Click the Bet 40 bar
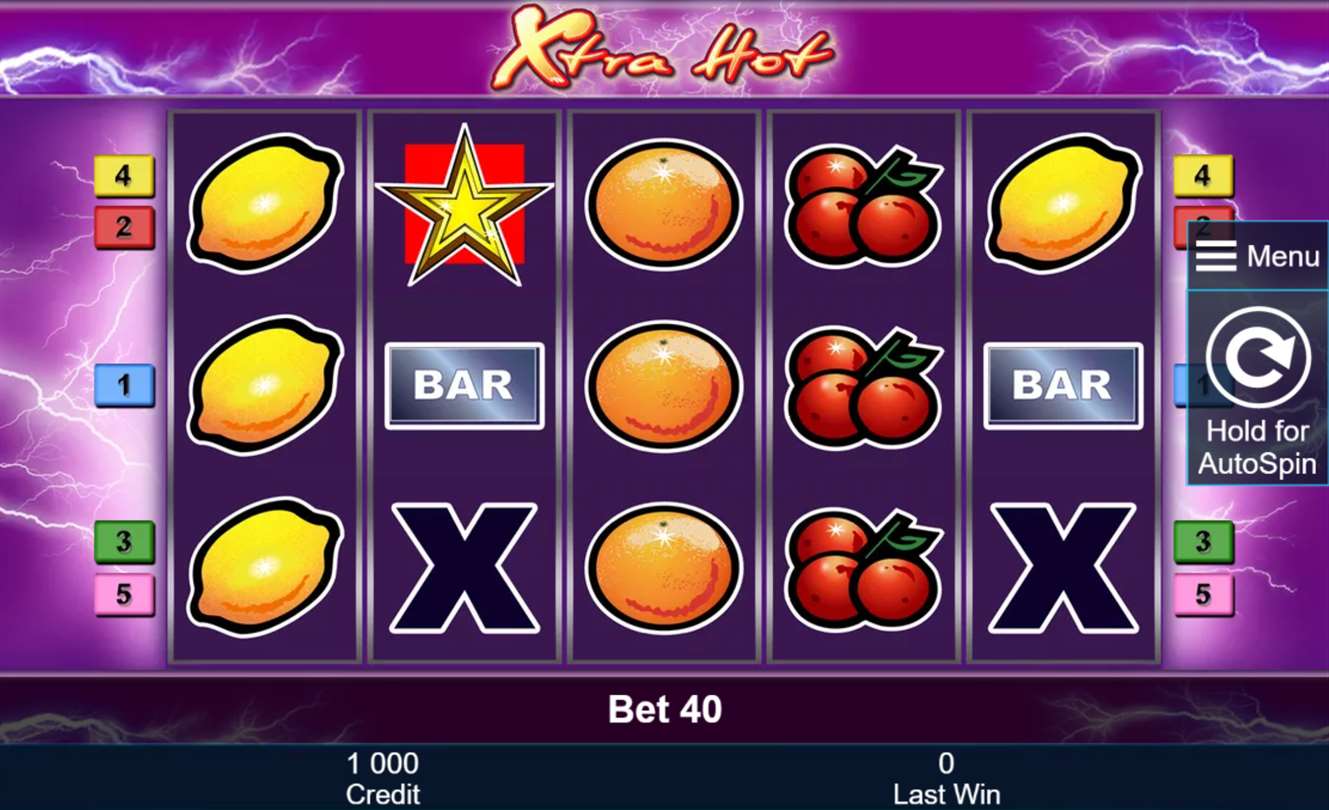Image resolution: width=1329 pixels, height=810 pixels. 664,709
